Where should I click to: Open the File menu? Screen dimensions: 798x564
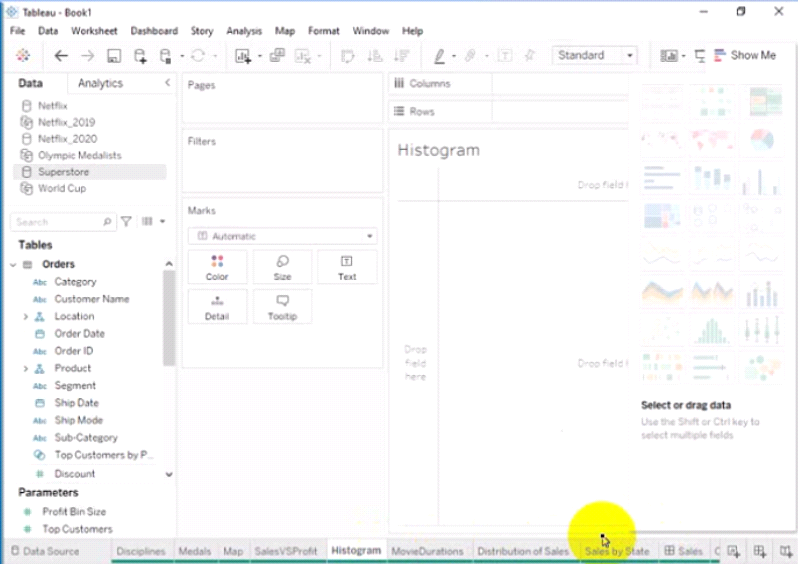(x=17, y=31)
